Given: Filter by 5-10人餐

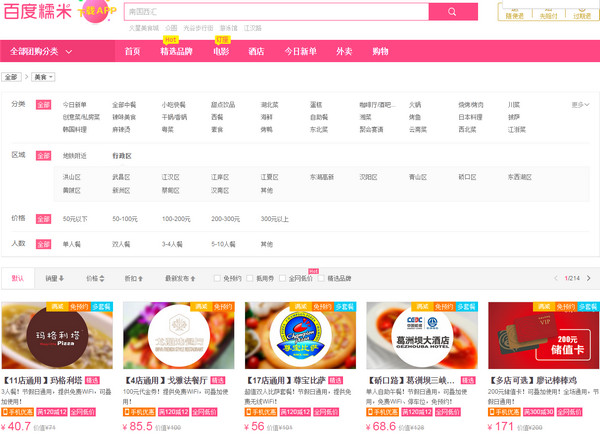Looking at the screenshot, I should point(223,244).
